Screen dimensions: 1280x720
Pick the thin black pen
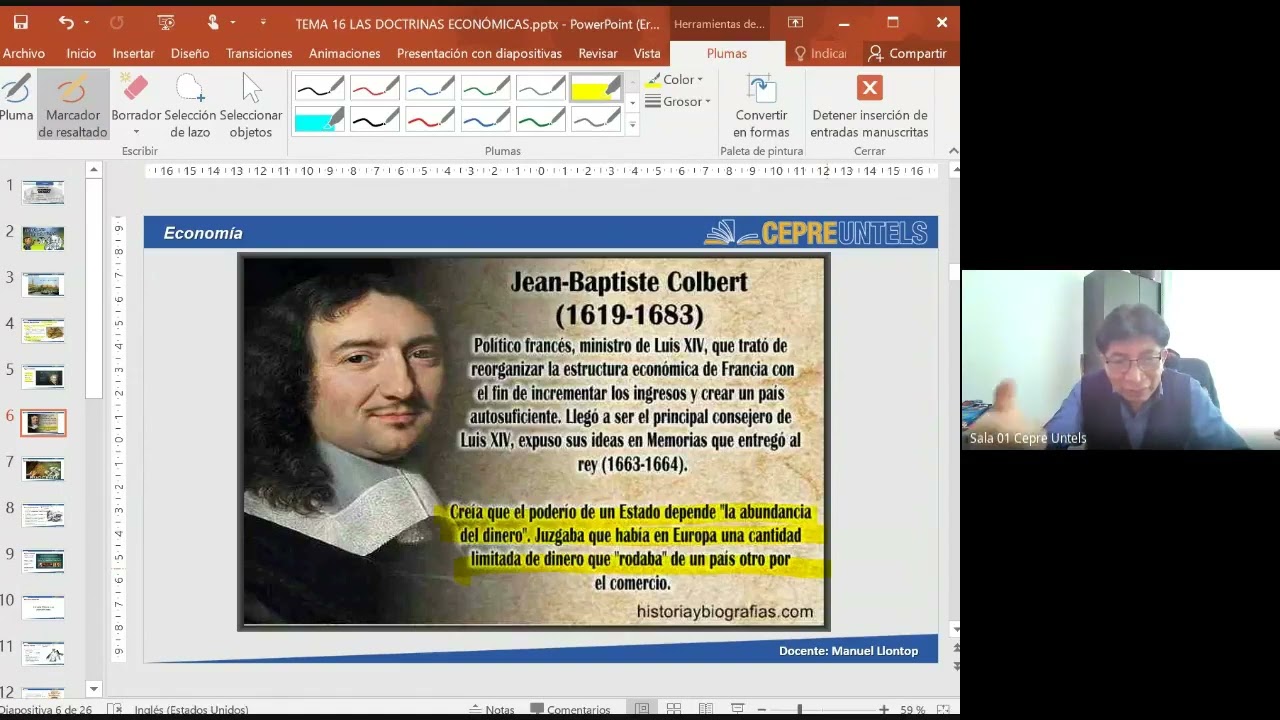tap(320, 88)
